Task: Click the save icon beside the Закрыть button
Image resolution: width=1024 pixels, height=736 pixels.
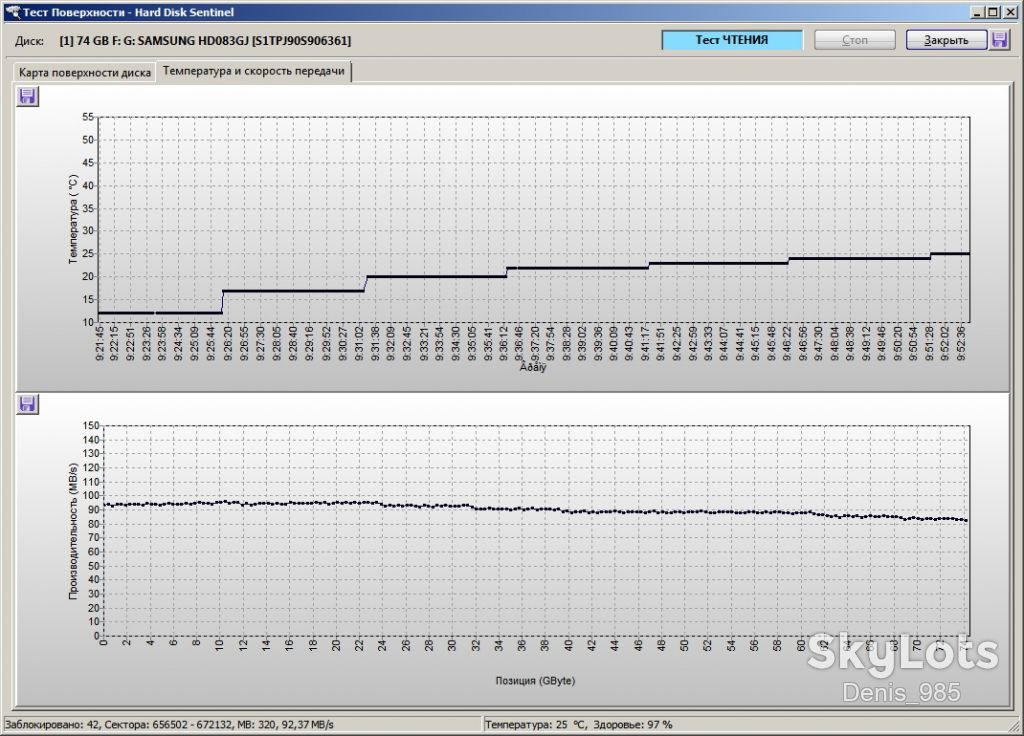Action: point(1000,40)
